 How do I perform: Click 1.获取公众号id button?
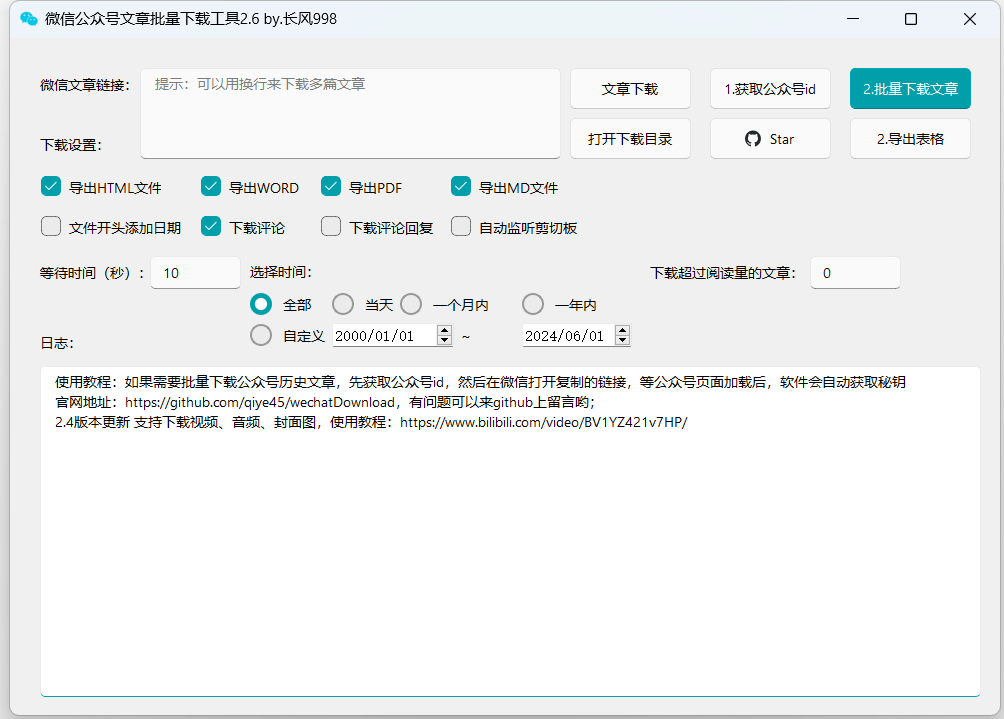[770, 89]
